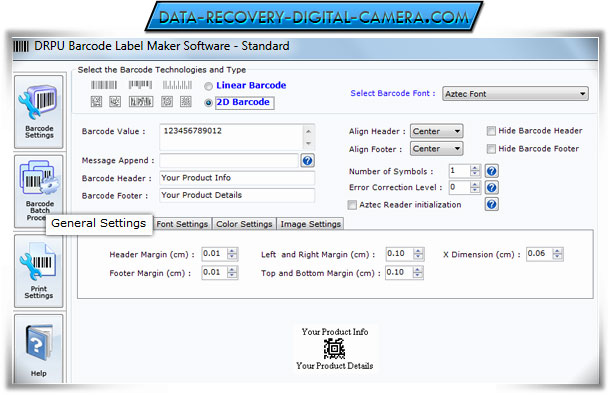Click second 2D barcode sample icon
Viewport: 610px width, 395px height.
point(115,102)
